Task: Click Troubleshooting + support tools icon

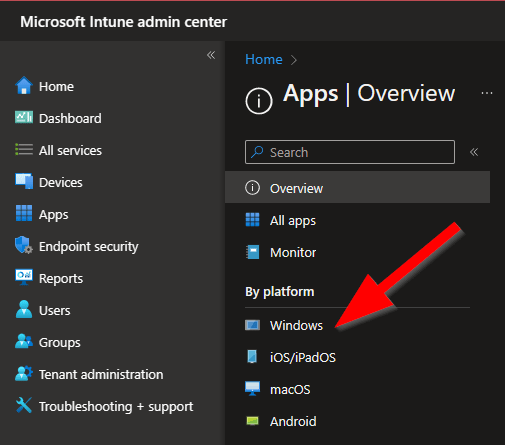Action: click(24, 405)
